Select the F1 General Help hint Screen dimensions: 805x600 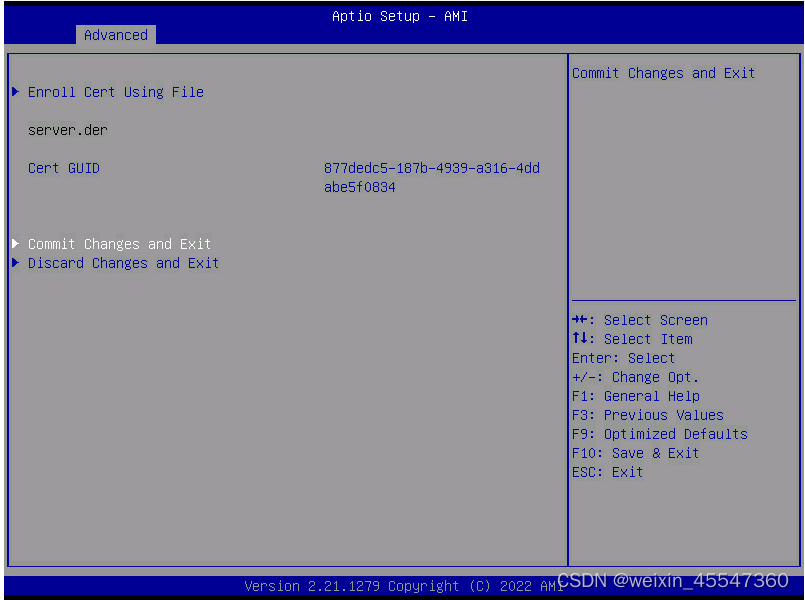coord(635,396)
